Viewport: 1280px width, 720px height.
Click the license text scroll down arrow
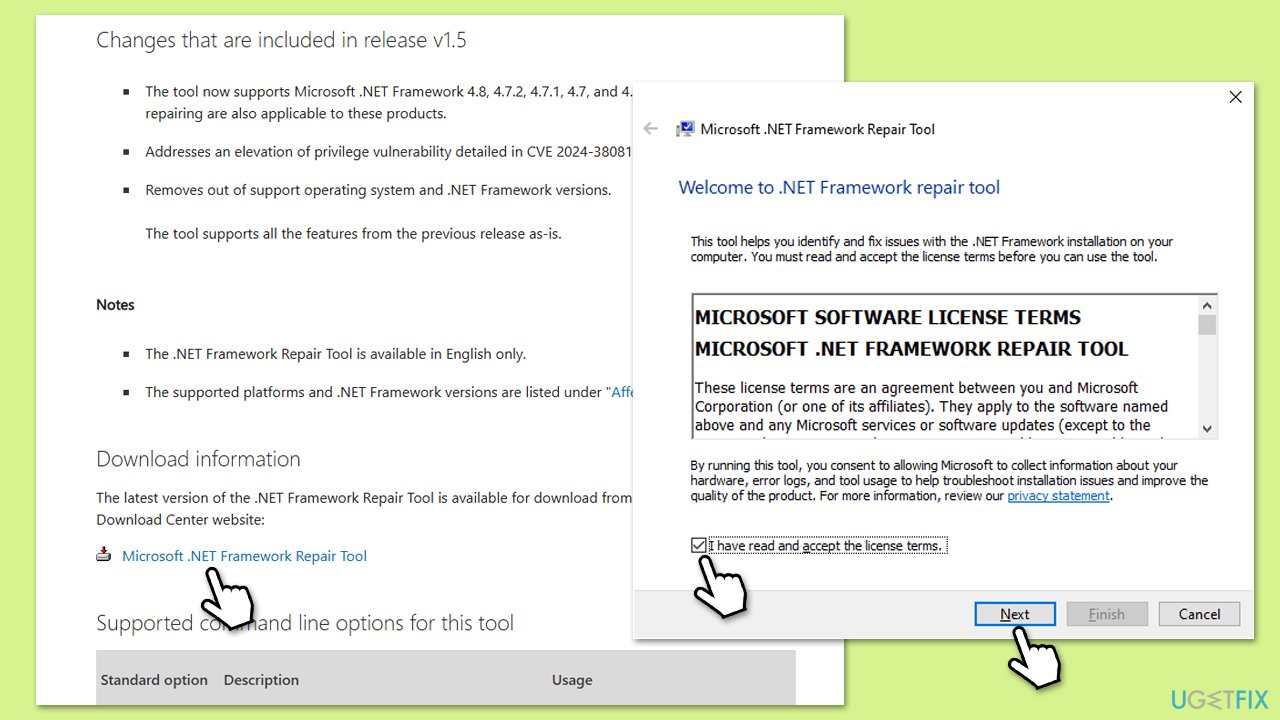pos(1207,428)
